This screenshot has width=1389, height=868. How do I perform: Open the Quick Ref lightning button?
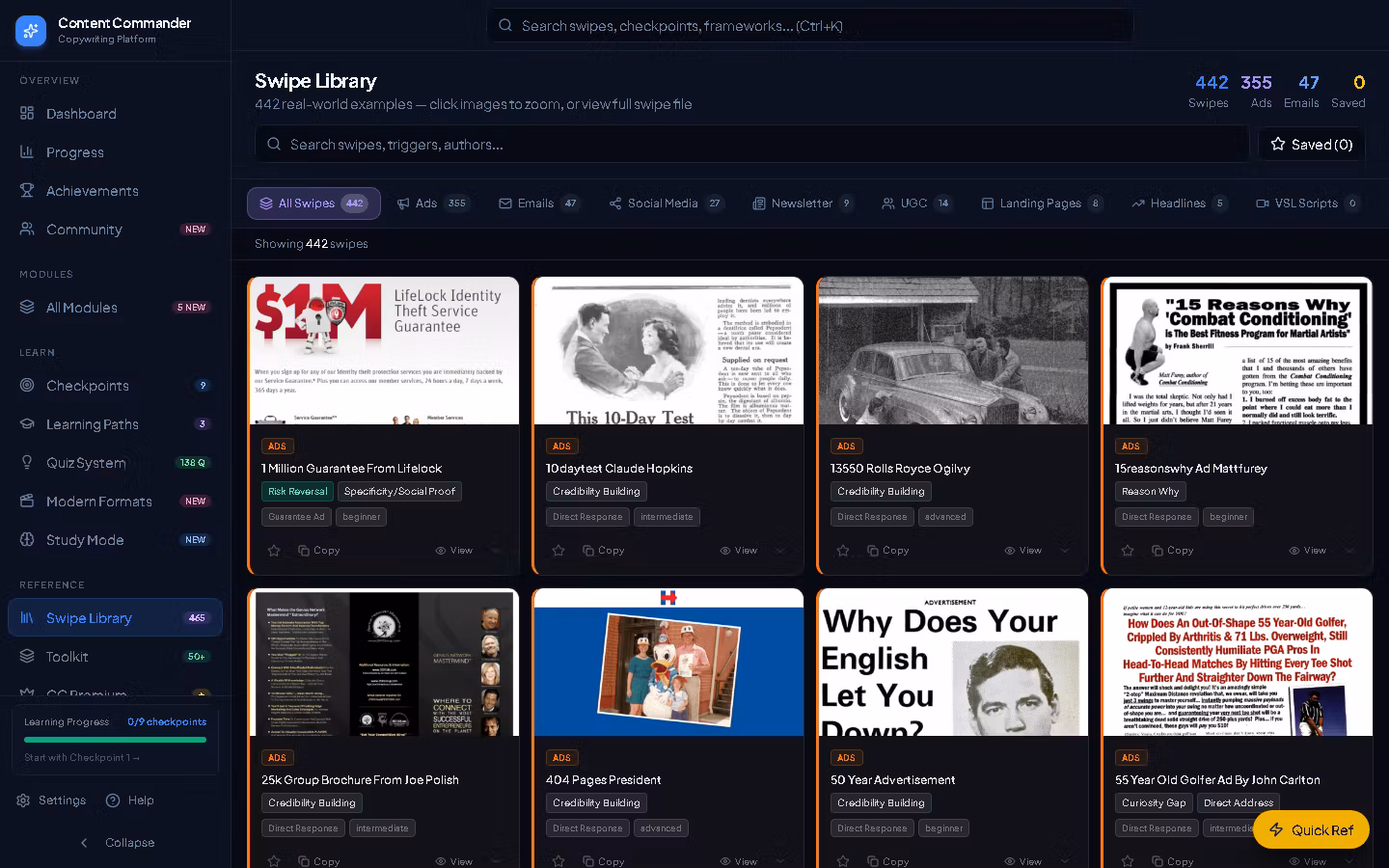pyautogui.click(x=1311, y=829)
